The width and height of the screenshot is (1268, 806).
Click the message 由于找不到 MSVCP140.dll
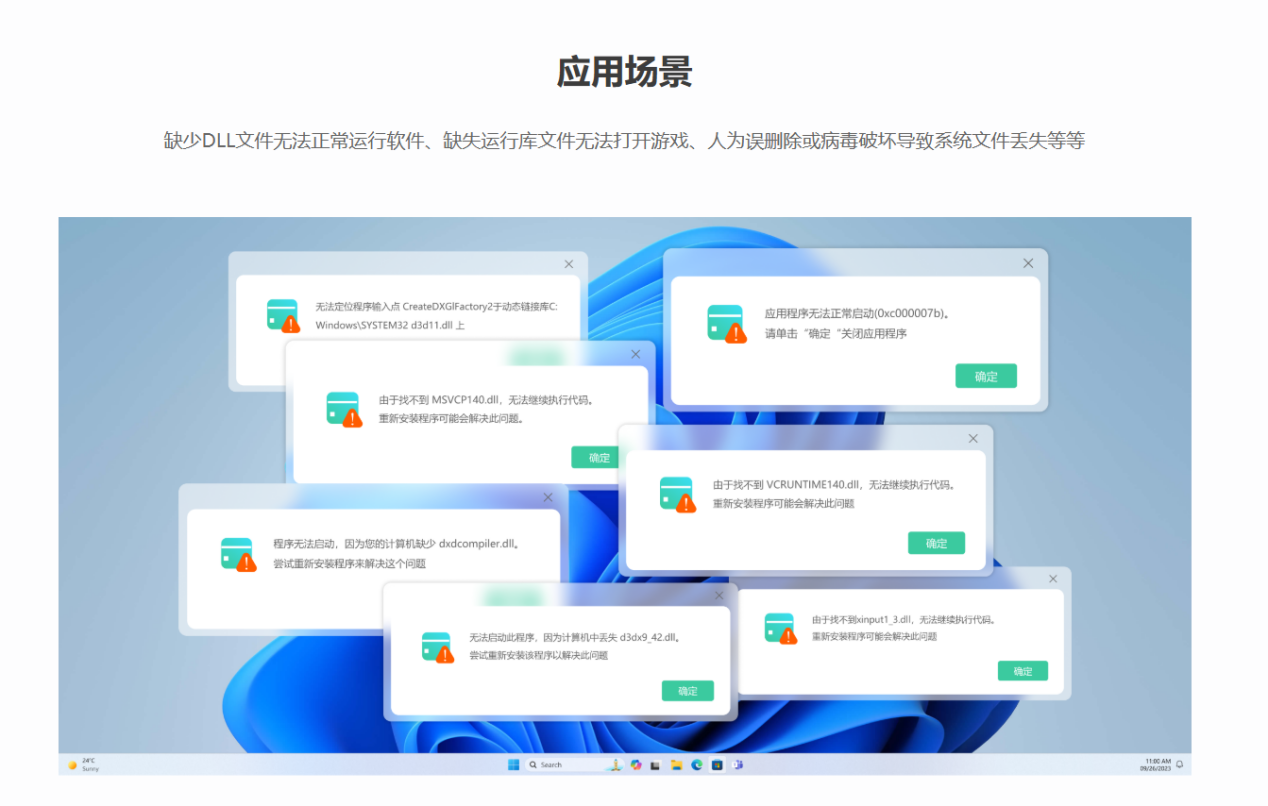tap(487, 400)
